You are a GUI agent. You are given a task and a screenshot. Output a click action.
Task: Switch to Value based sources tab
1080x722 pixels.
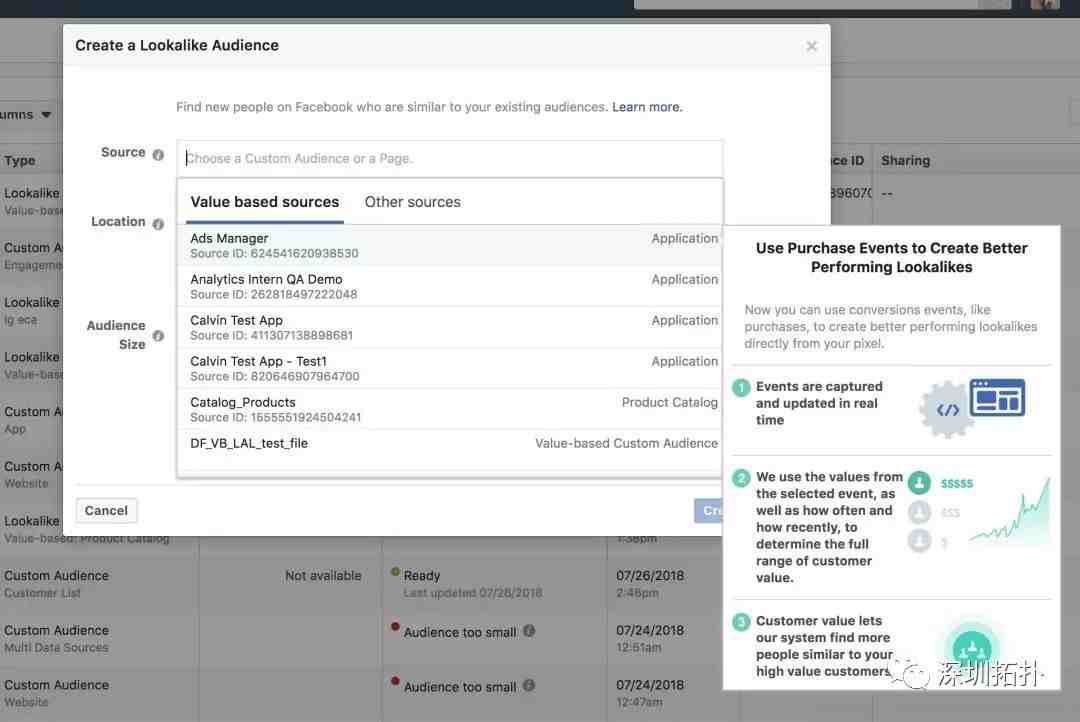(264, 203)
